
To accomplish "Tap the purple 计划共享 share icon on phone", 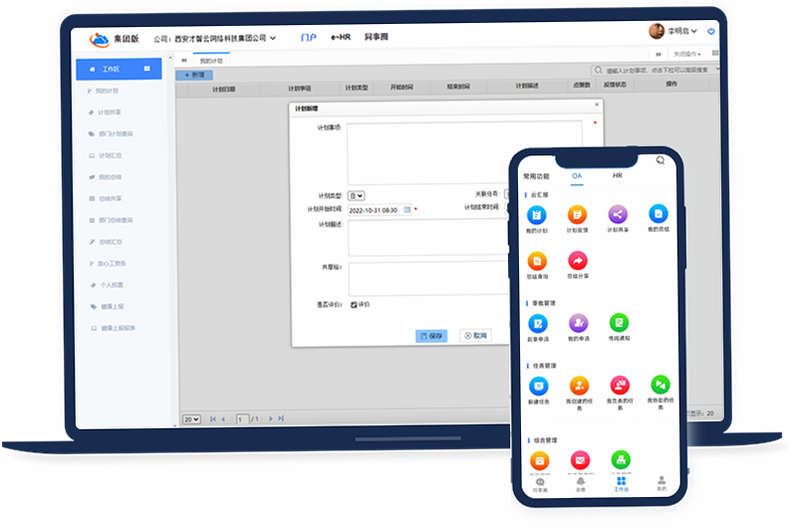I will pyautogui.click(x=617, y=214).
